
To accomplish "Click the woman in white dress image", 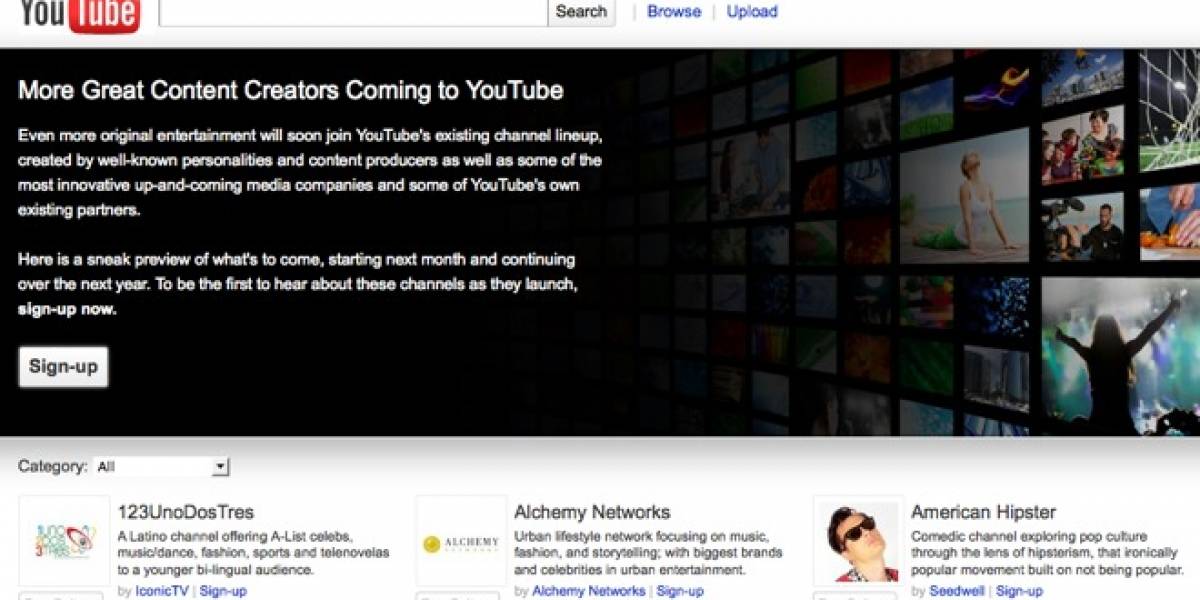I will click(964, 197).
